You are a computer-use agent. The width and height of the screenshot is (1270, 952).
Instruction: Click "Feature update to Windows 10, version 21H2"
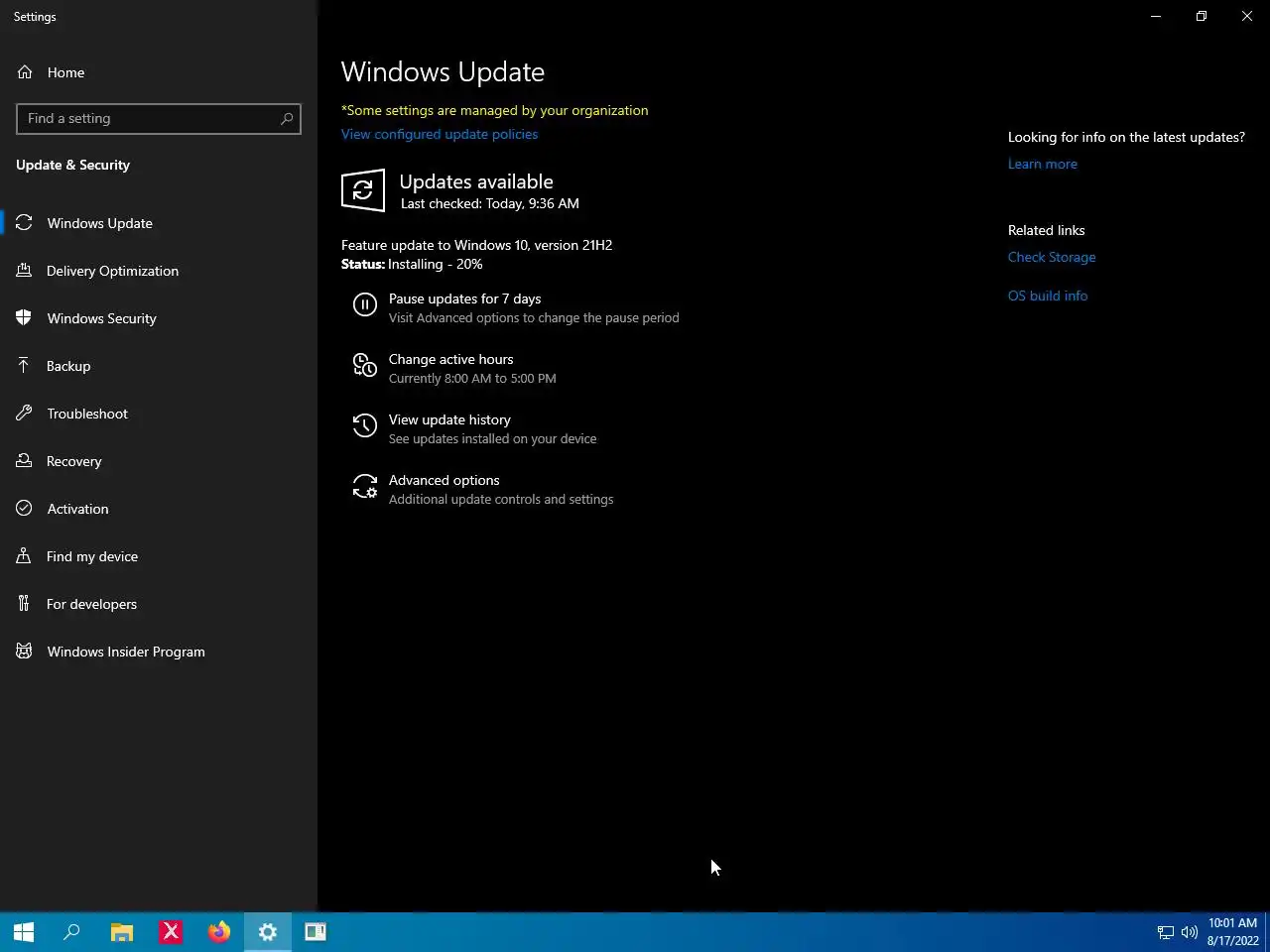pyautogui.click(x=476, y=245)
